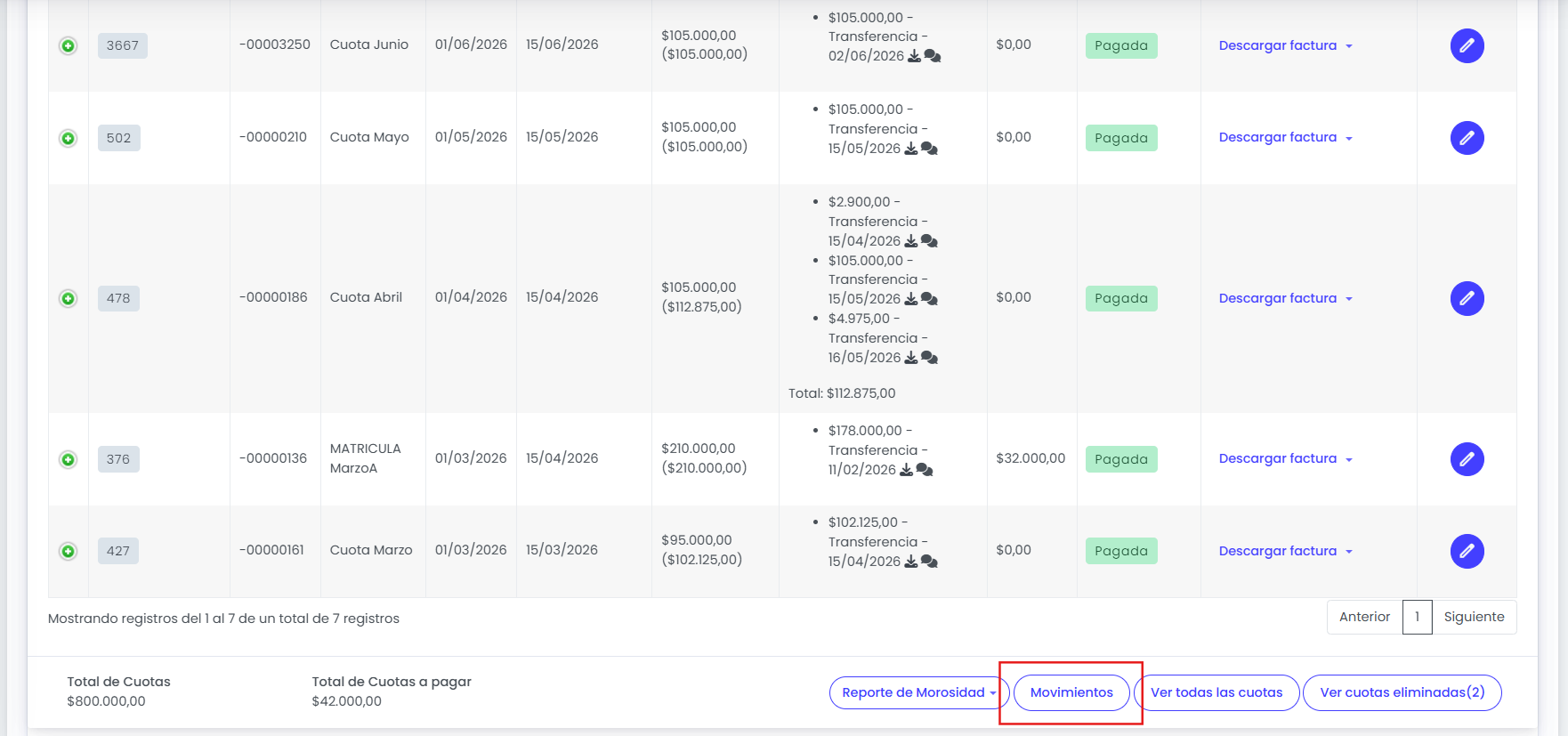Download receipt icon for Cuota Mayo payment
This screenshot has width=1568, height=736.
click(910, 149)
